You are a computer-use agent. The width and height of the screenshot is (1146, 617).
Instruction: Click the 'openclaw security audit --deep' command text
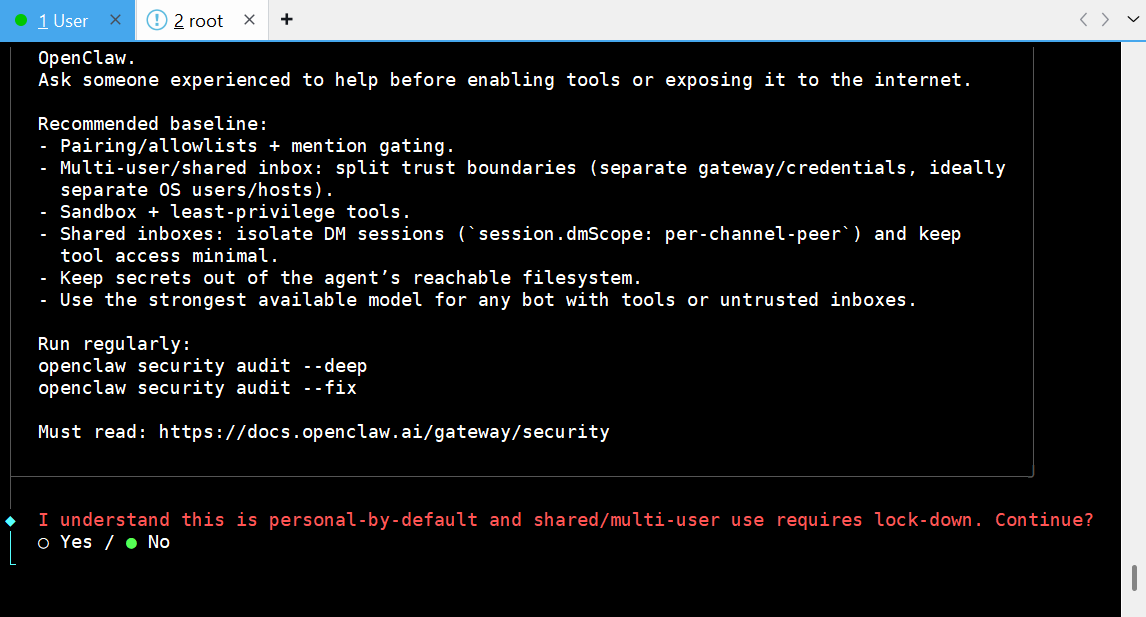point(202,366)
